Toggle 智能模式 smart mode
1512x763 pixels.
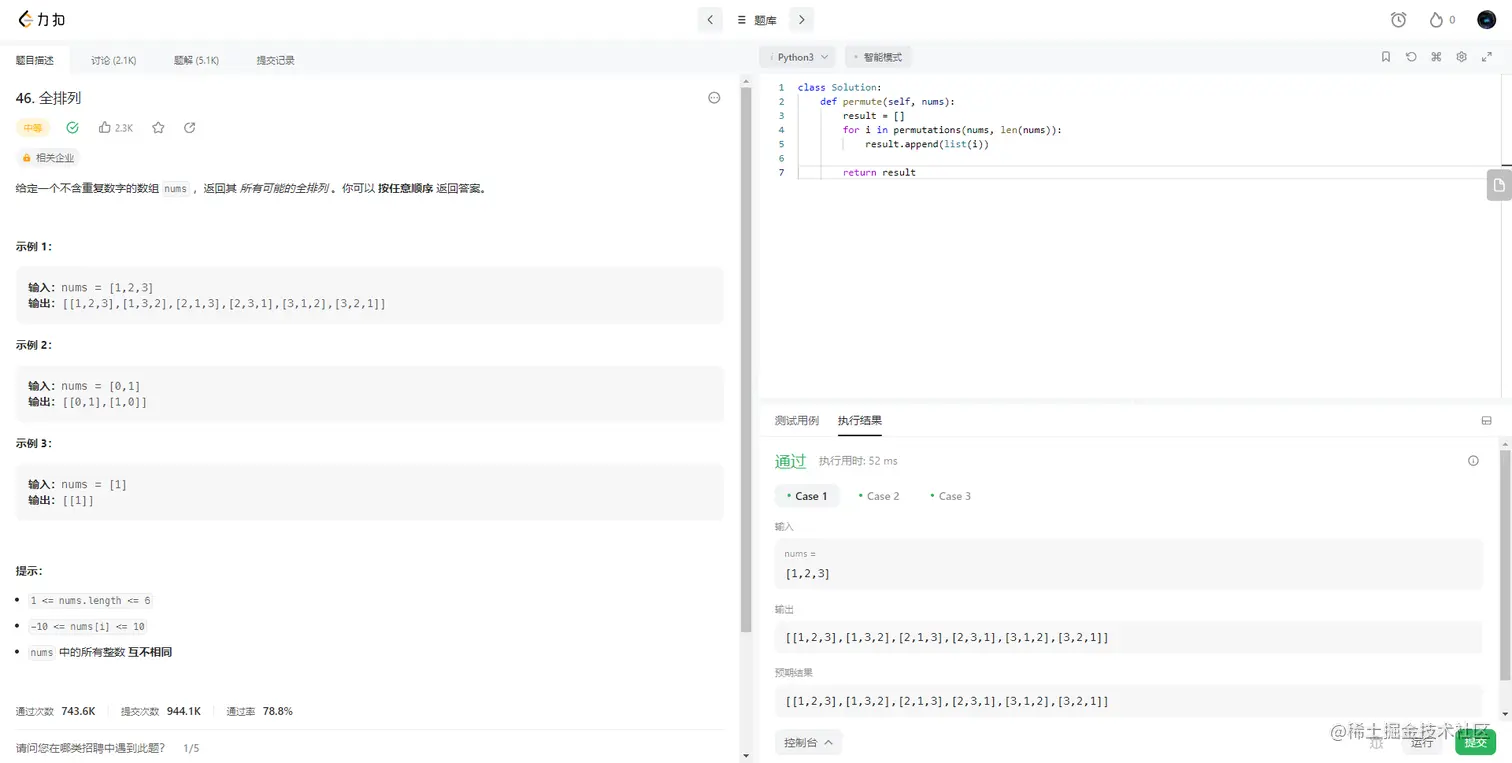[879, 57]
